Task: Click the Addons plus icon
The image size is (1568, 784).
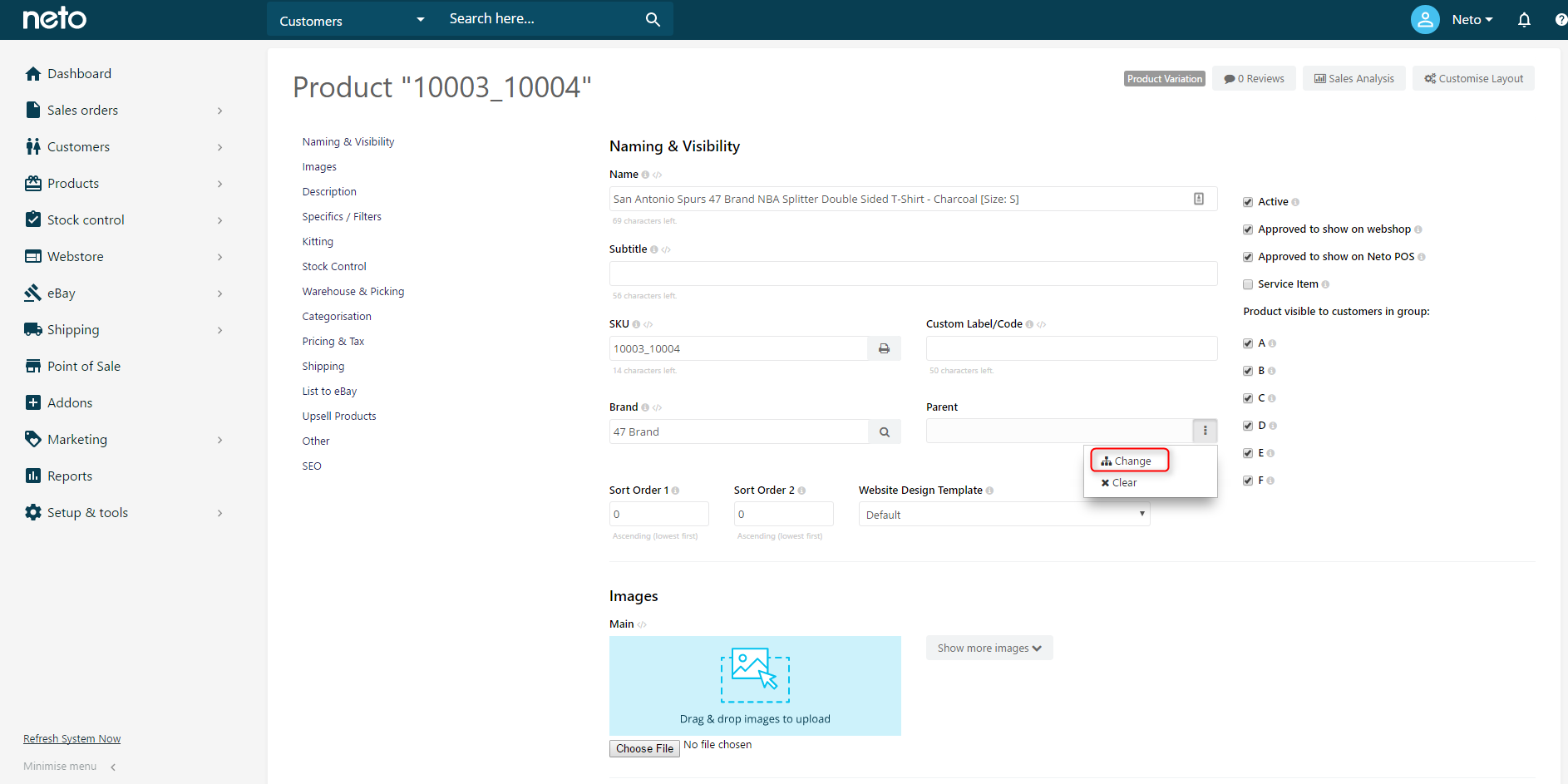Action: tap(33, 402)
